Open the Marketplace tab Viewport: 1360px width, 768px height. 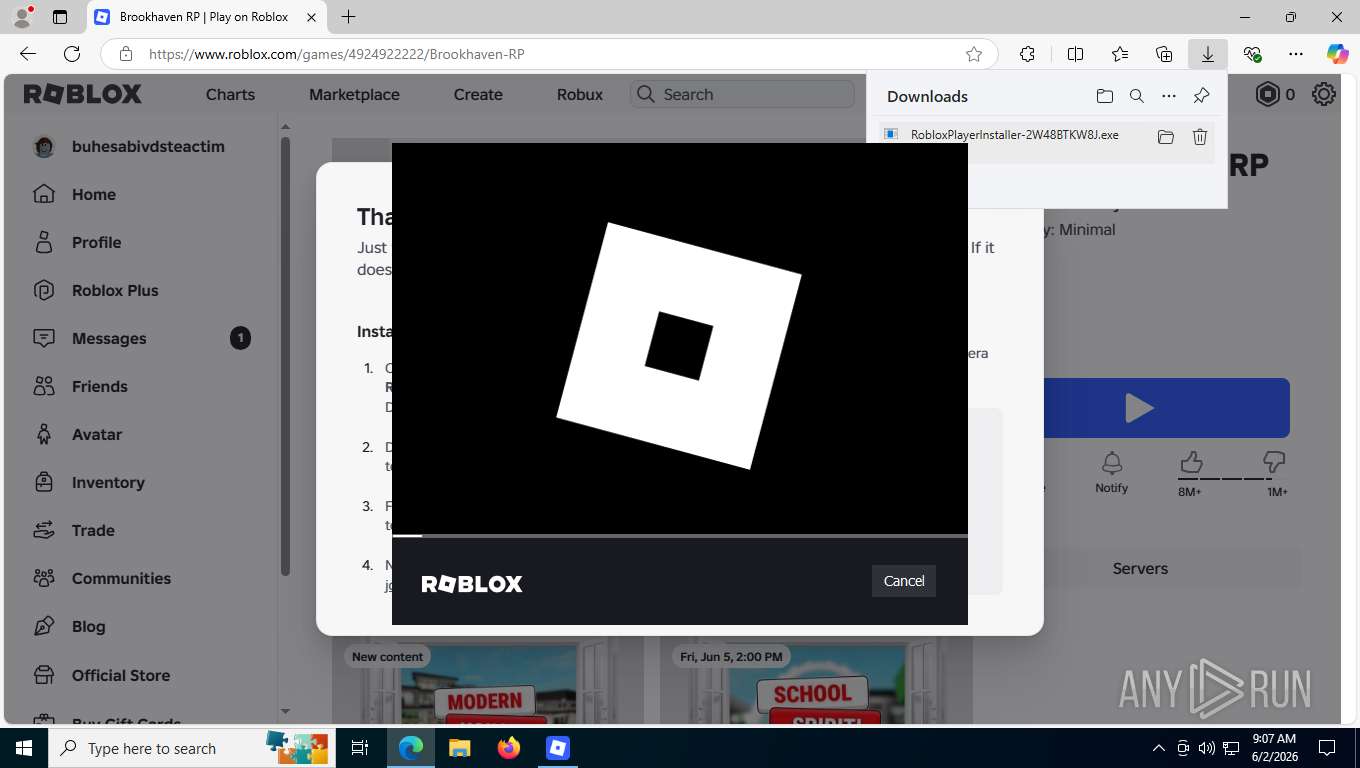[354, 94]
